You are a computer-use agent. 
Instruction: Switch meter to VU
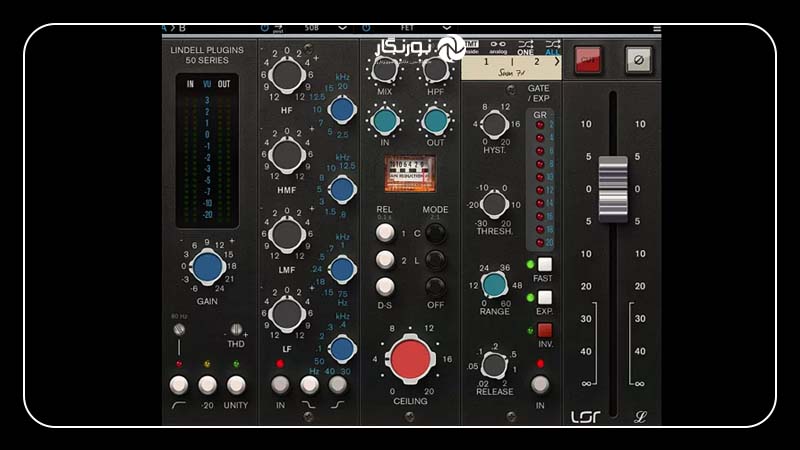point(207,84)
